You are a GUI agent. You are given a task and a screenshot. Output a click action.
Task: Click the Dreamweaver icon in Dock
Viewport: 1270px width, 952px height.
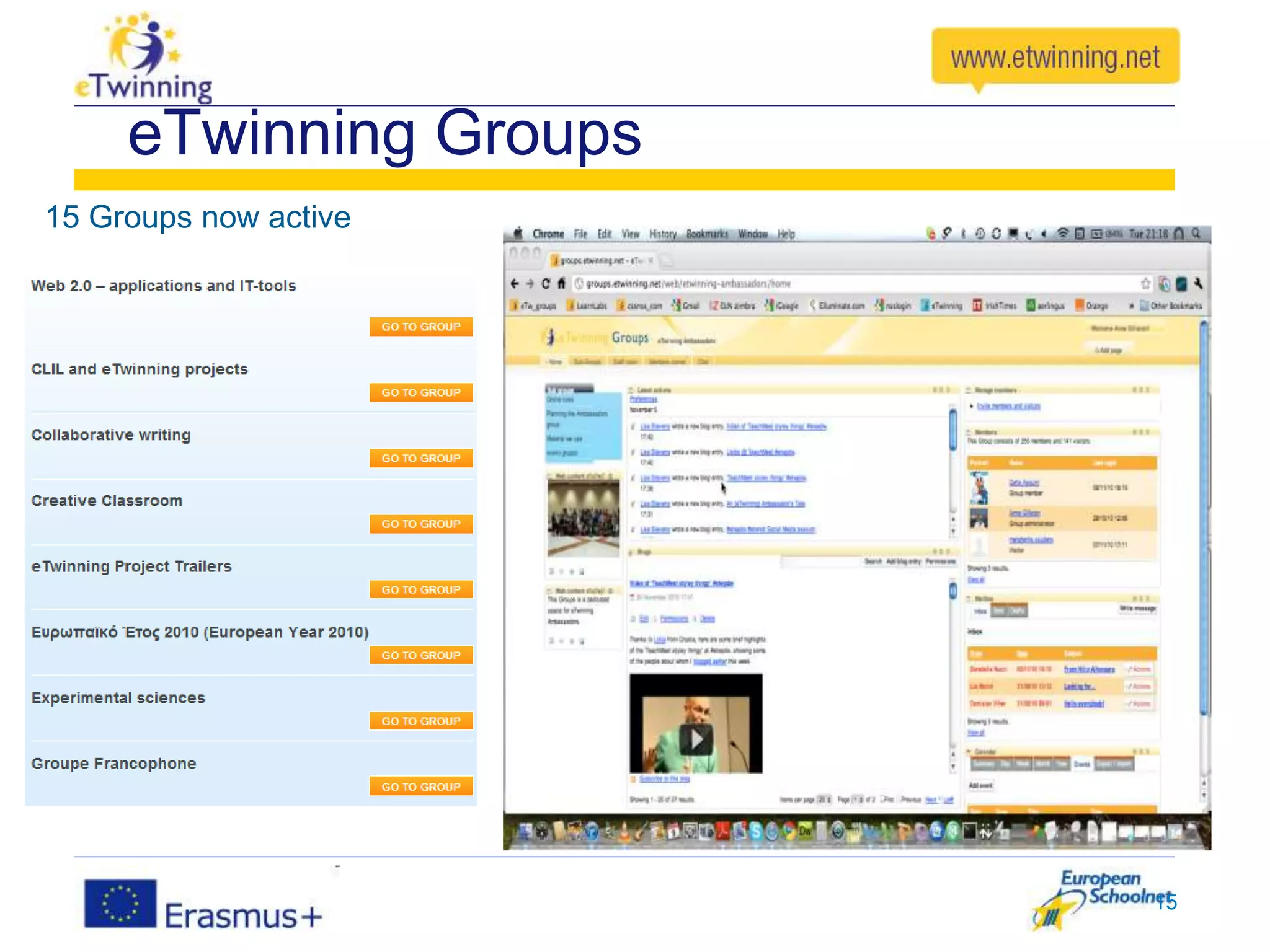pos(805,831)
